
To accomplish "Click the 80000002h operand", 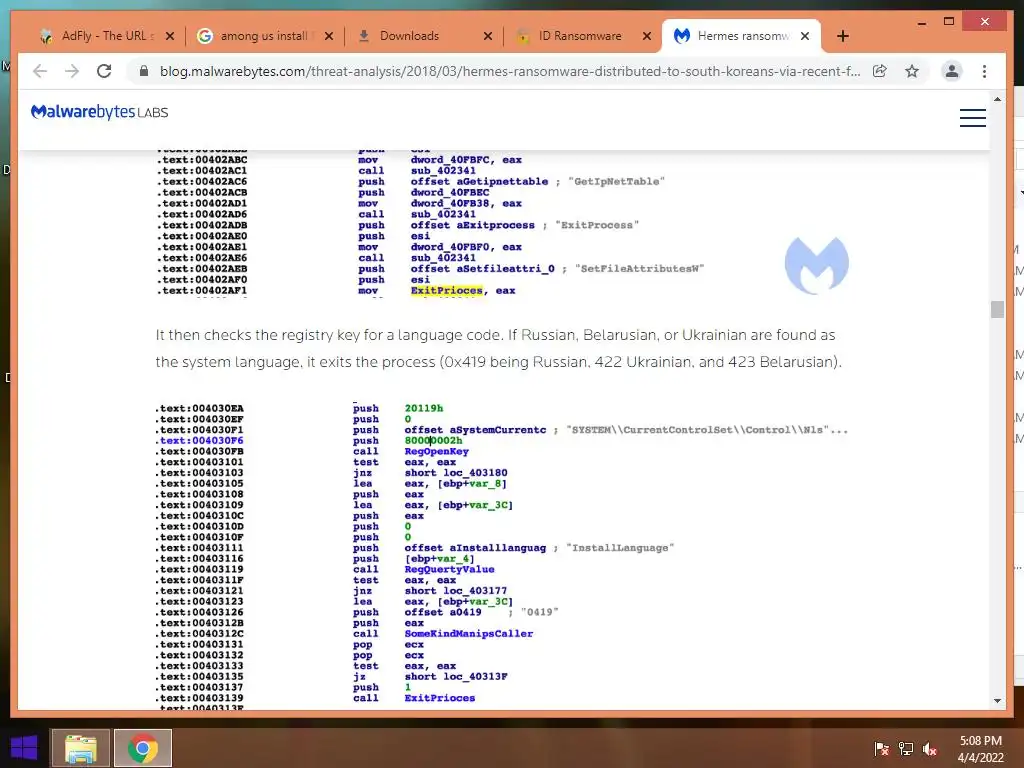I will (x=433, y=441).
